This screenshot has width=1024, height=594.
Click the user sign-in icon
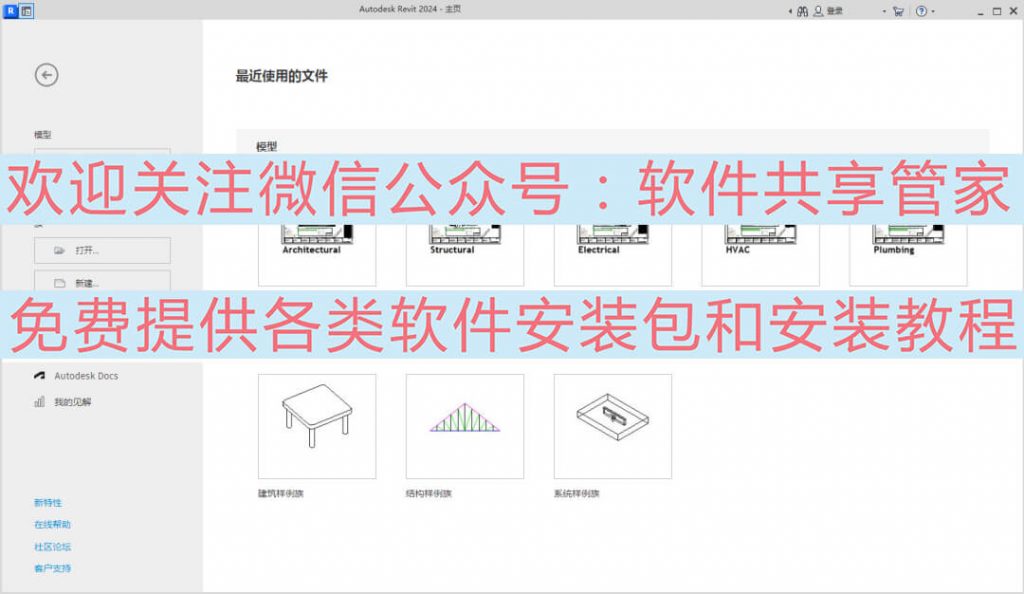pyautogui.click(x=818, y=11)
